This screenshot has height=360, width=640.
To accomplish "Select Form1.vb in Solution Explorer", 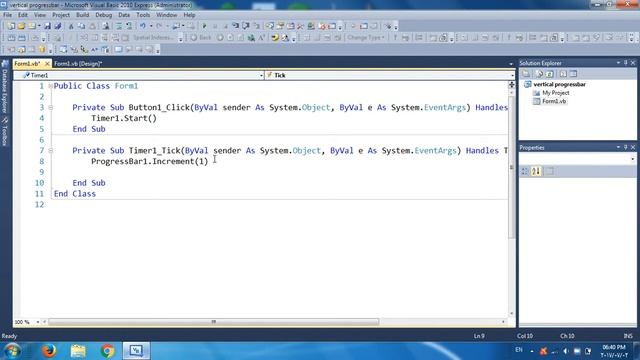I will (x=554, y=101).
